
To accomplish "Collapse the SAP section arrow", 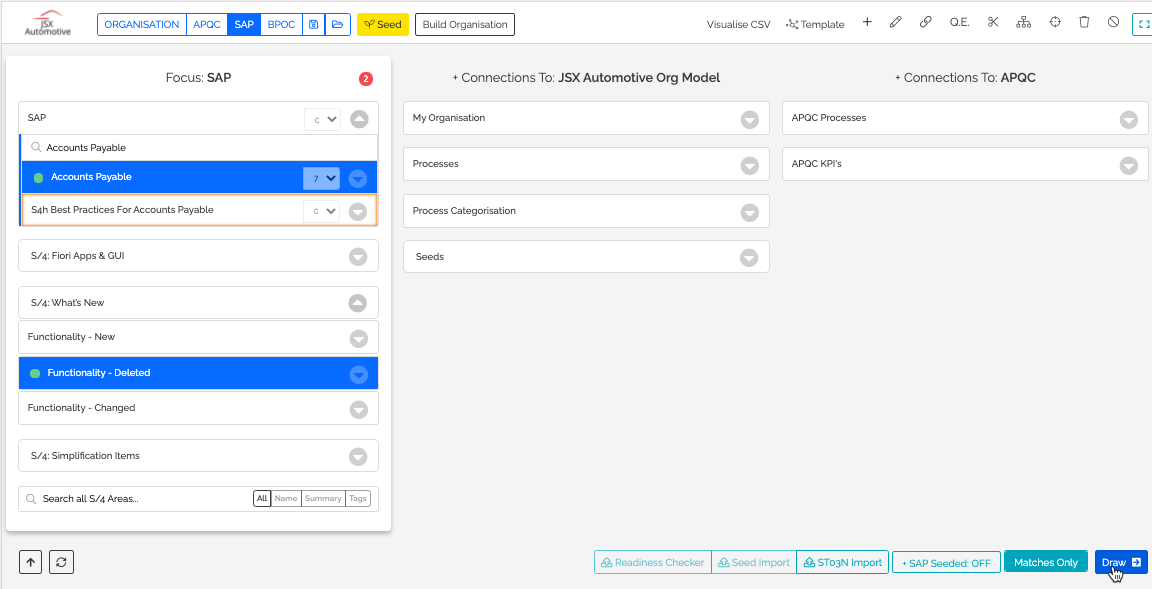I will click(359, 119).
